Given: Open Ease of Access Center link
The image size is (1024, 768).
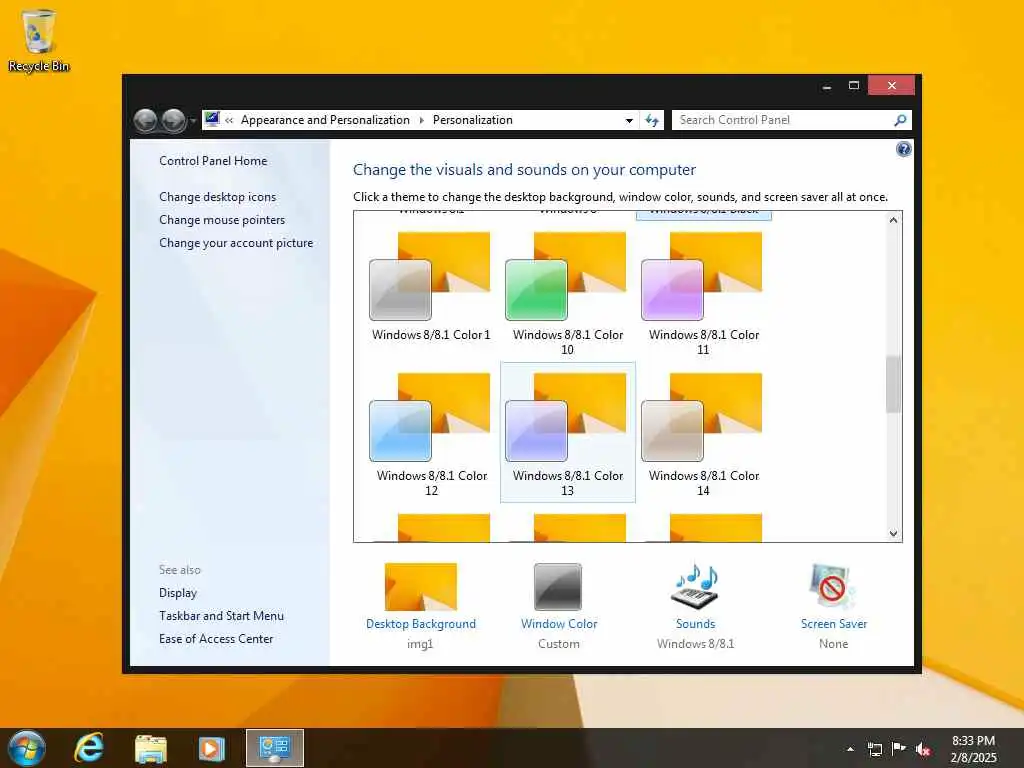Looking at the screenshot, I should 216,639.
